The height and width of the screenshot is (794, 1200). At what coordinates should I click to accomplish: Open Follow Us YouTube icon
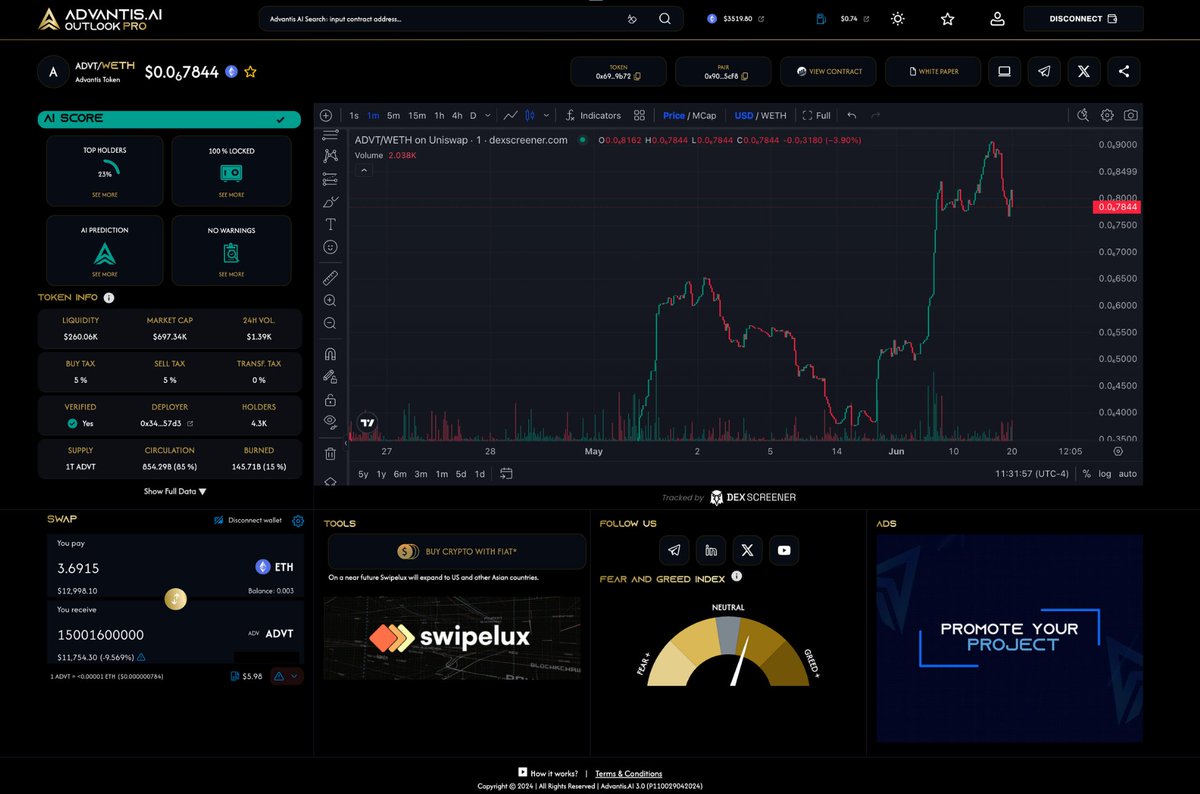(784, 550)
